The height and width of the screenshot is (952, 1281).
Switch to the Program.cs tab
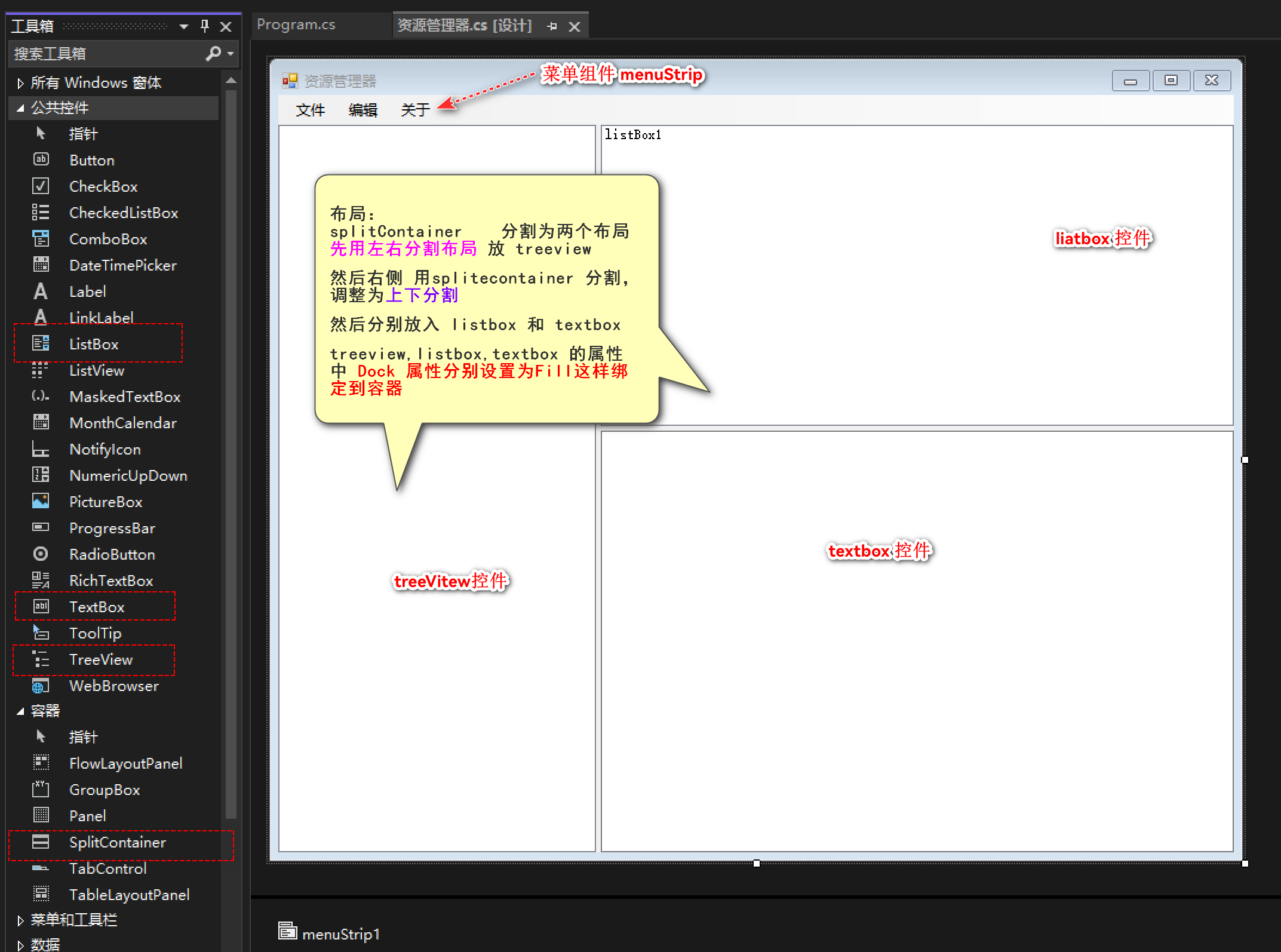click(296, 25)
